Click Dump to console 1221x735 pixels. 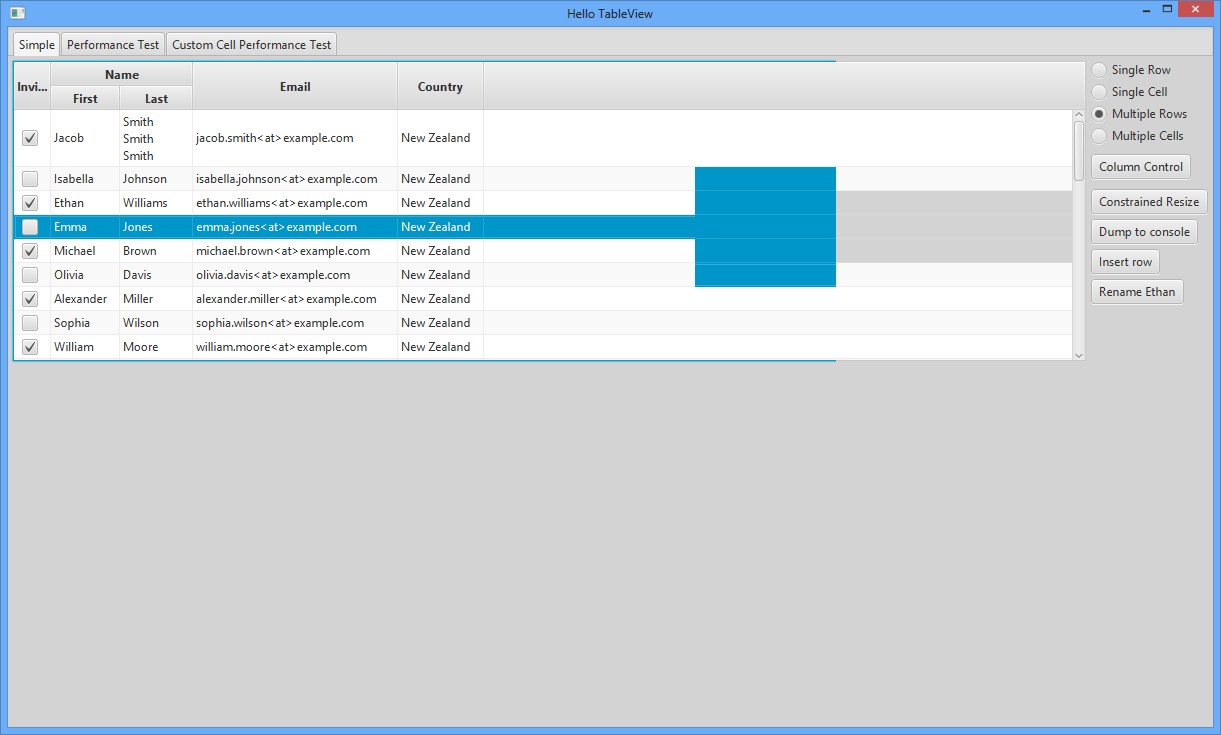[1143, 232]
